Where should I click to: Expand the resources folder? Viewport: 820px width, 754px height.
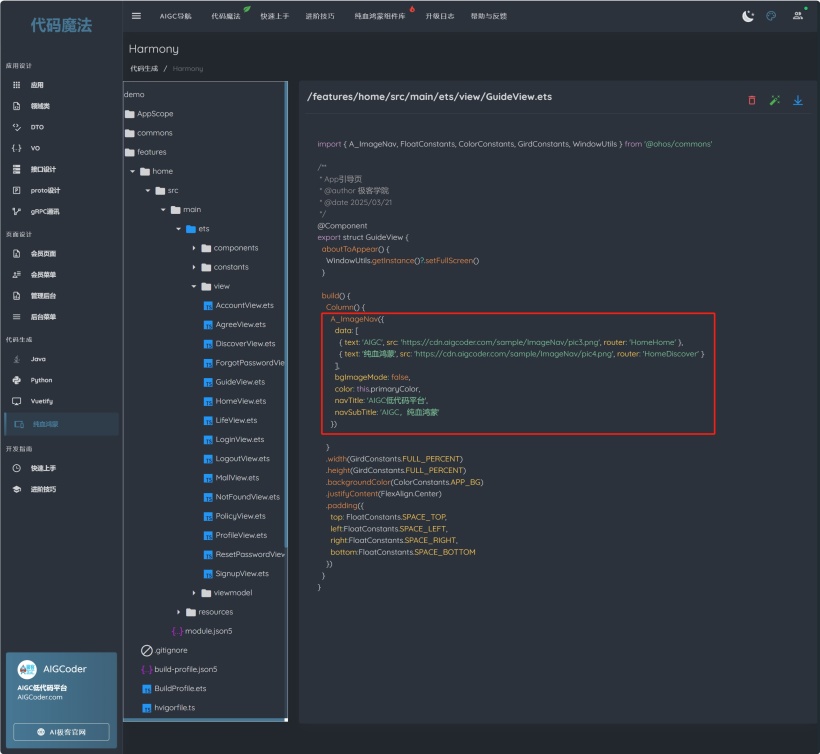tap(179, 612)
